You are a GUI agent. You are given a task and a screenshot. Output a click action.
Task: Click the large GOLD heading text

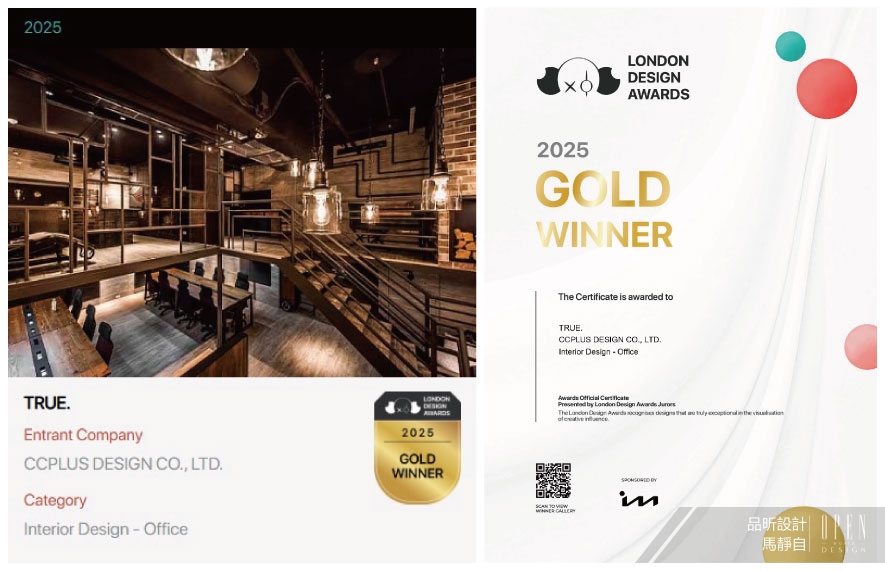[603, 190]
